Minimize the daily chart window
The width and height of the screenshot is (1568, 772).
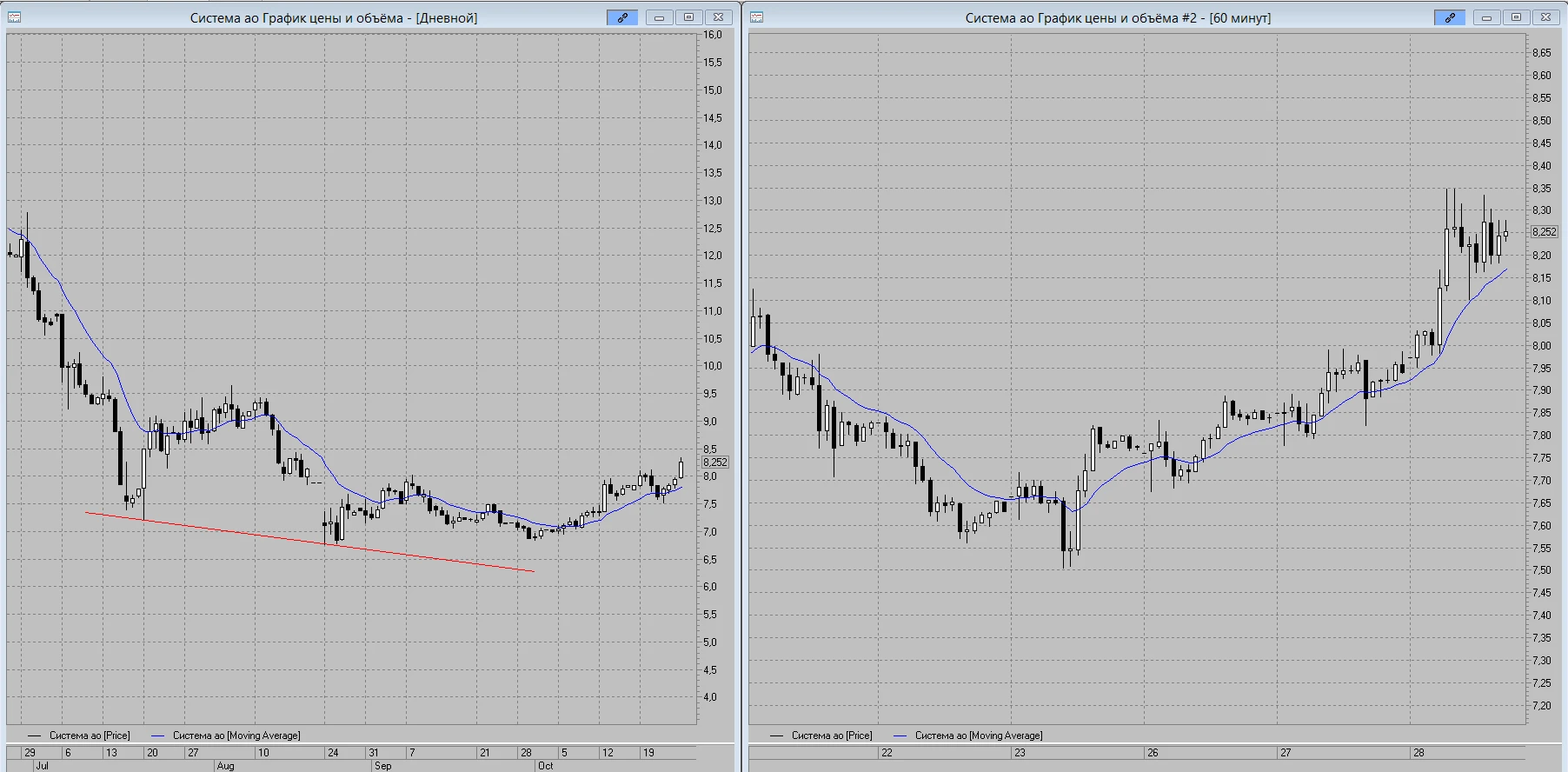[x=660, y=17]
